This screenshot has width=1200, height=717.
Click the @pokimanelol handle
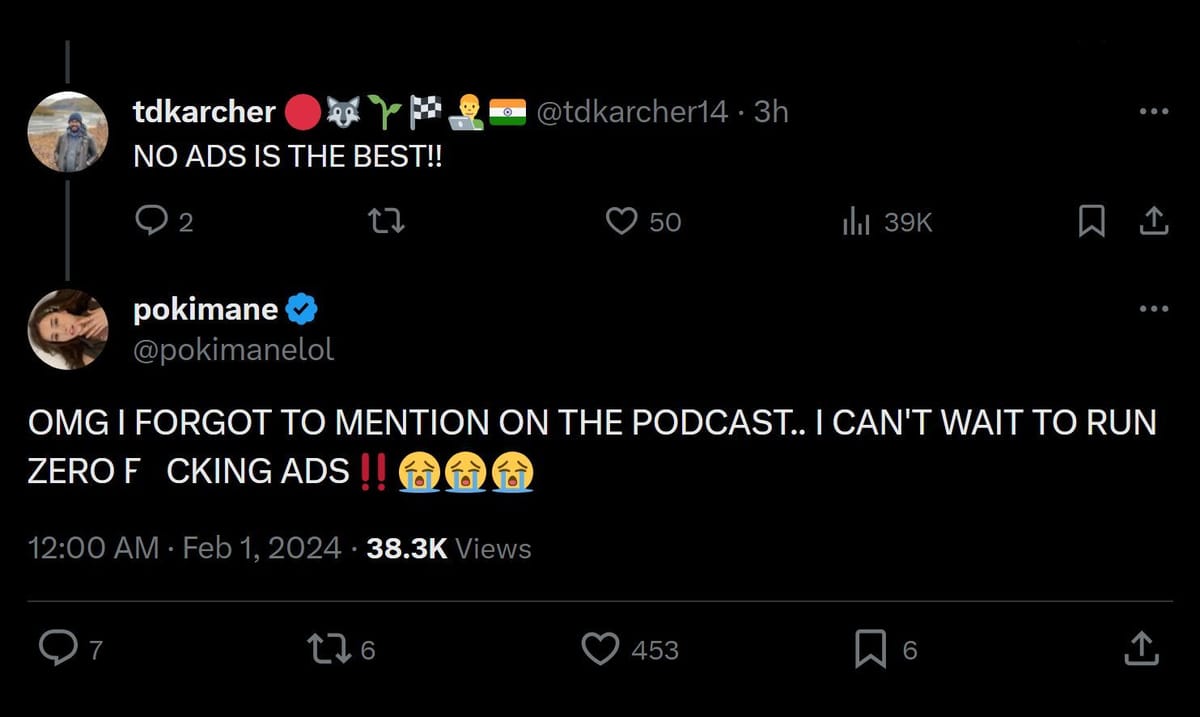(x=234, y=350)
